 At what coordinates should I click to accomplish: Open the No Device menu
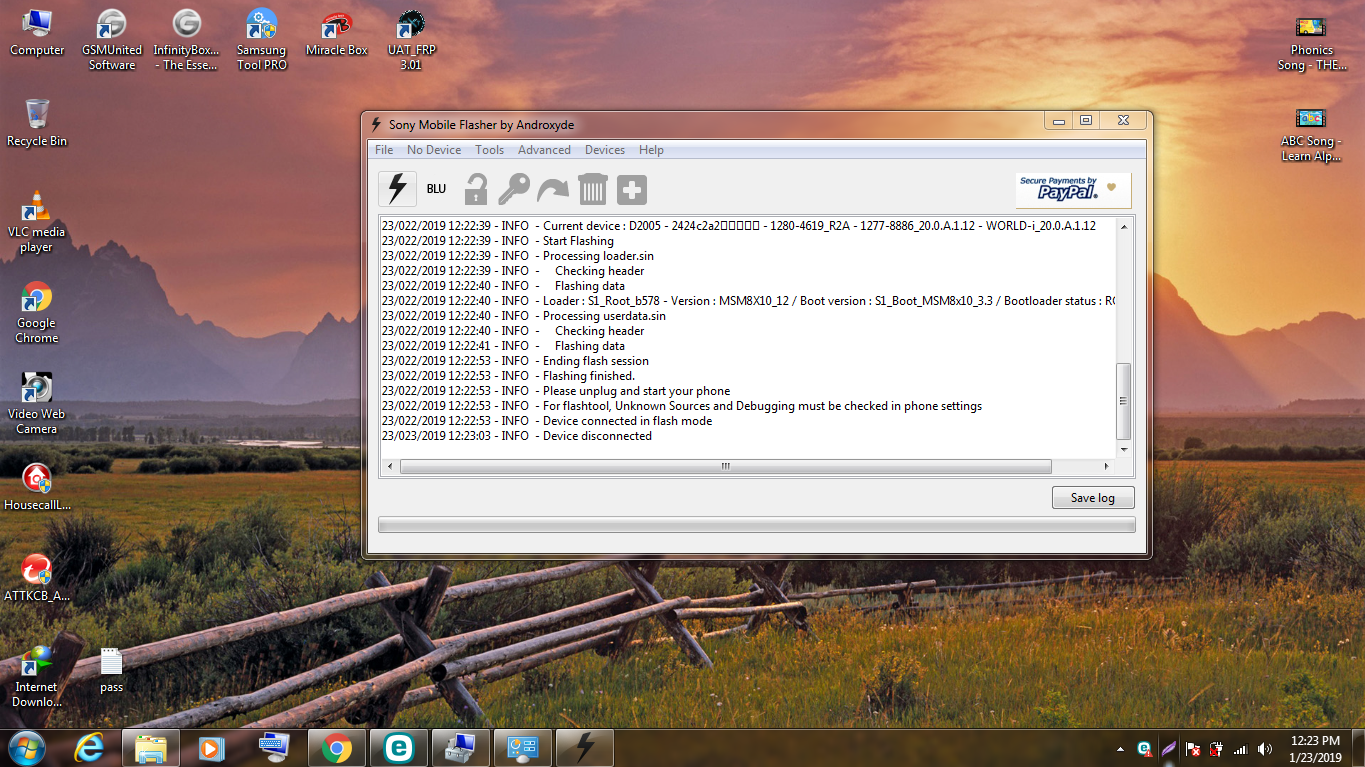(x=434, y=150)
